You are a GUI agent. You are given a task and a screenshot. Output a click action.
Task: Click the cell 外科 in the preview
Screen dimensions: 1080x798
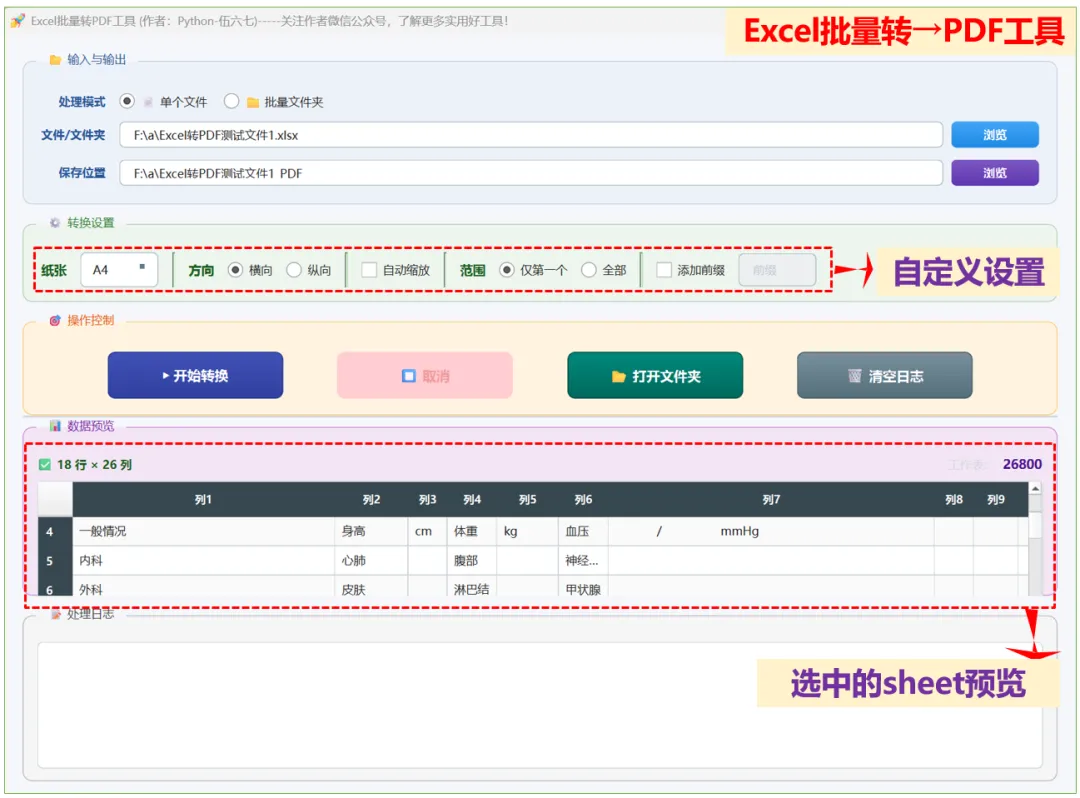203,588
